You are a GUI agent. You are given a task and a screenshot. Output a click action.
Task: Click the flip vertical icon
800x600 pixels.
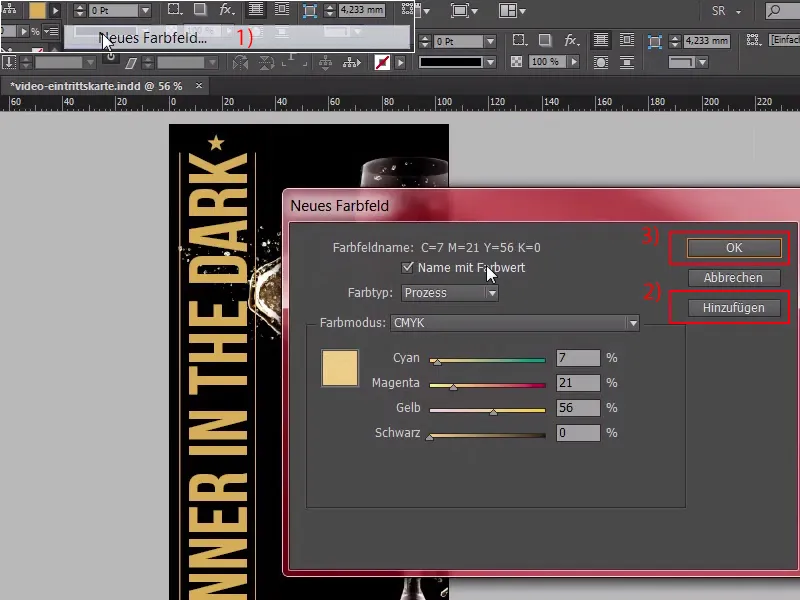(266, 63)
